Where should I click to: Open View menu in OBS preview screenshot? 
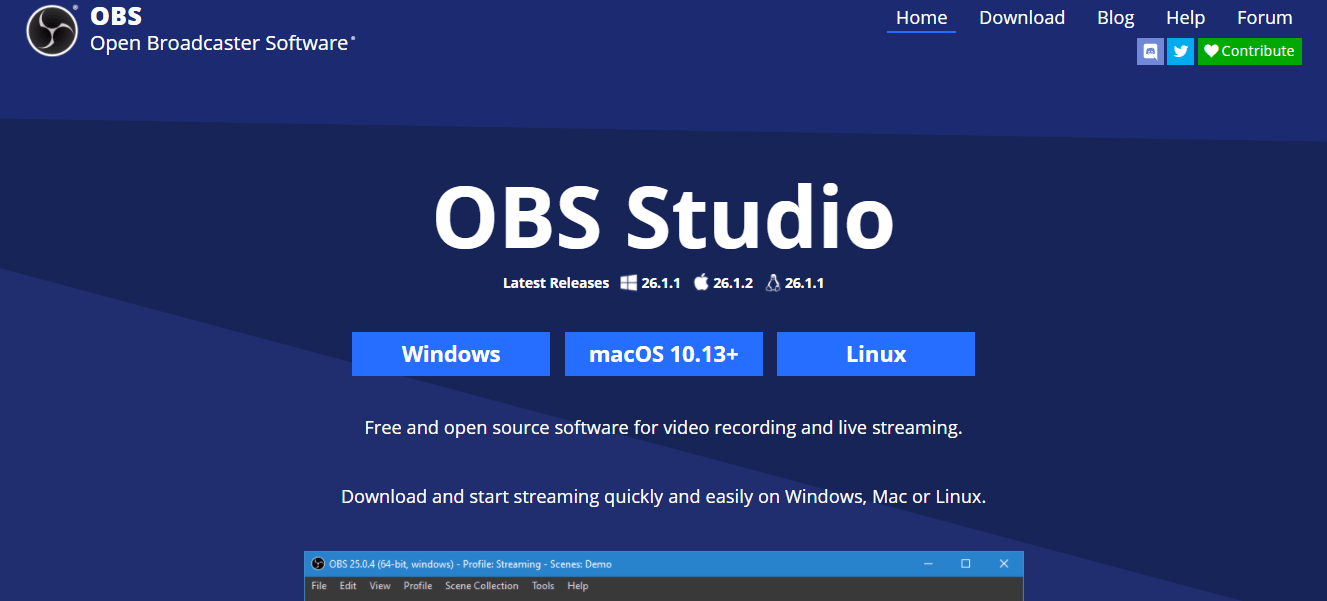[x=380, y=586]
